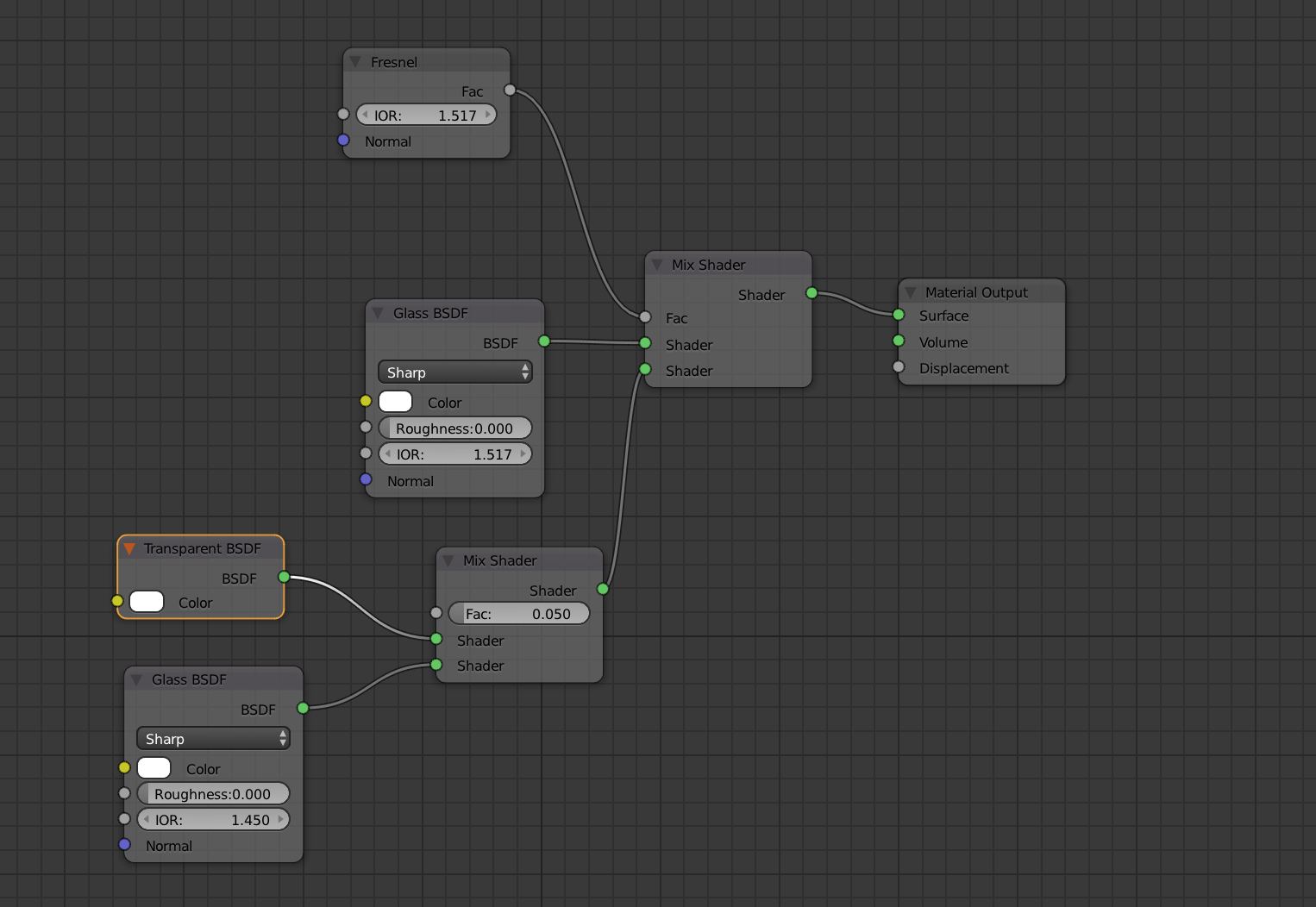Click the Surface socket on Material Output
Image resolution: width=1316 pixels, height=907 pixels.
click(899, 315)
